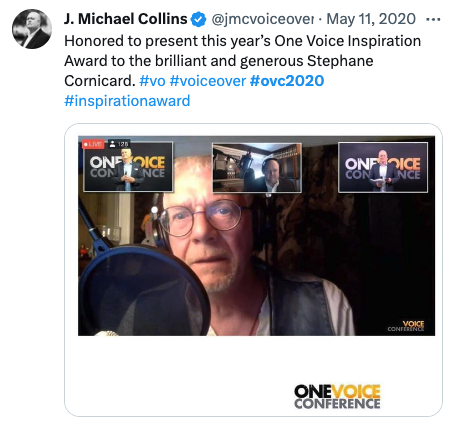The image size is (454, 422).
Task: Follow the #voiceover hashtag
Action: pos(208,81)
